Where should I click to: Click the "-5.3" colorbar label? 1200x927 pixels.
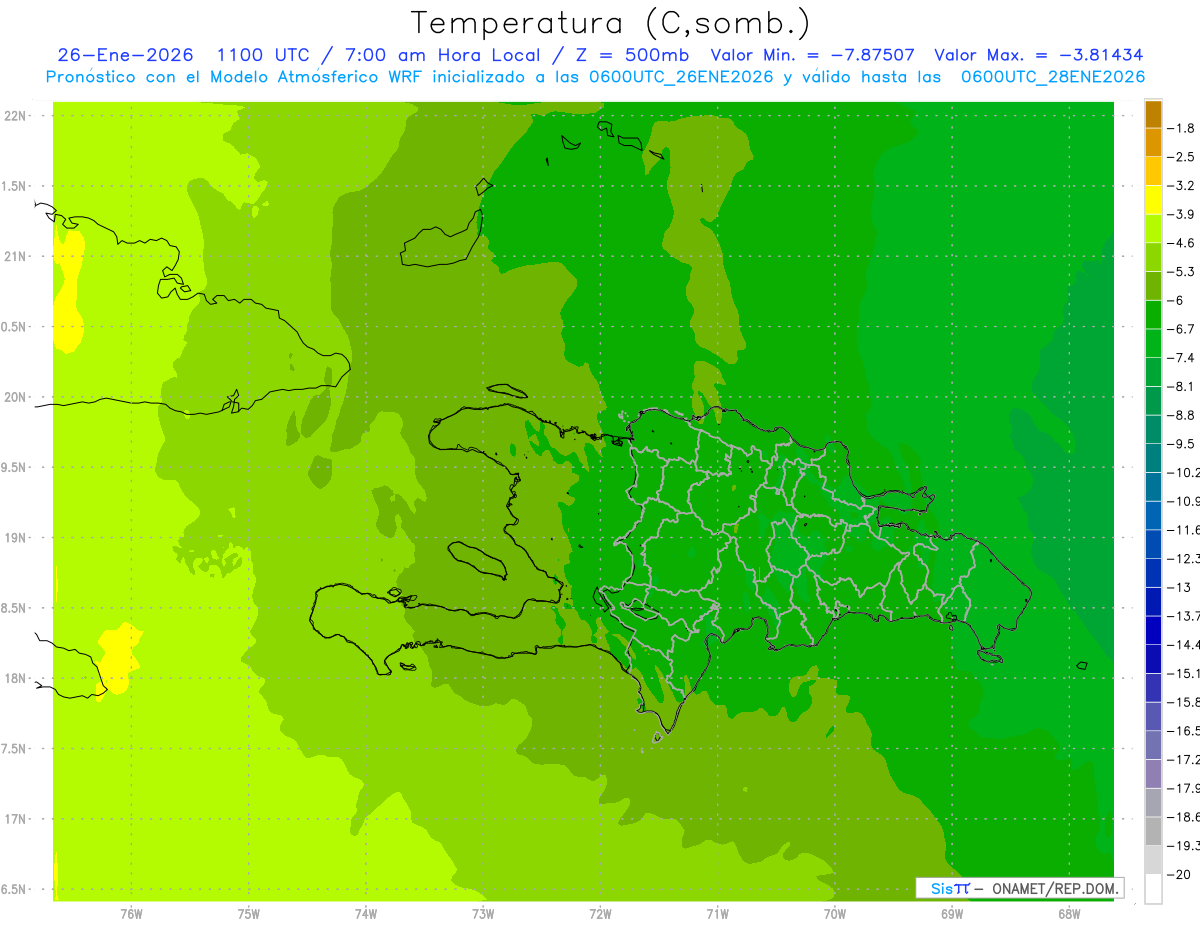click(1181, 271)
